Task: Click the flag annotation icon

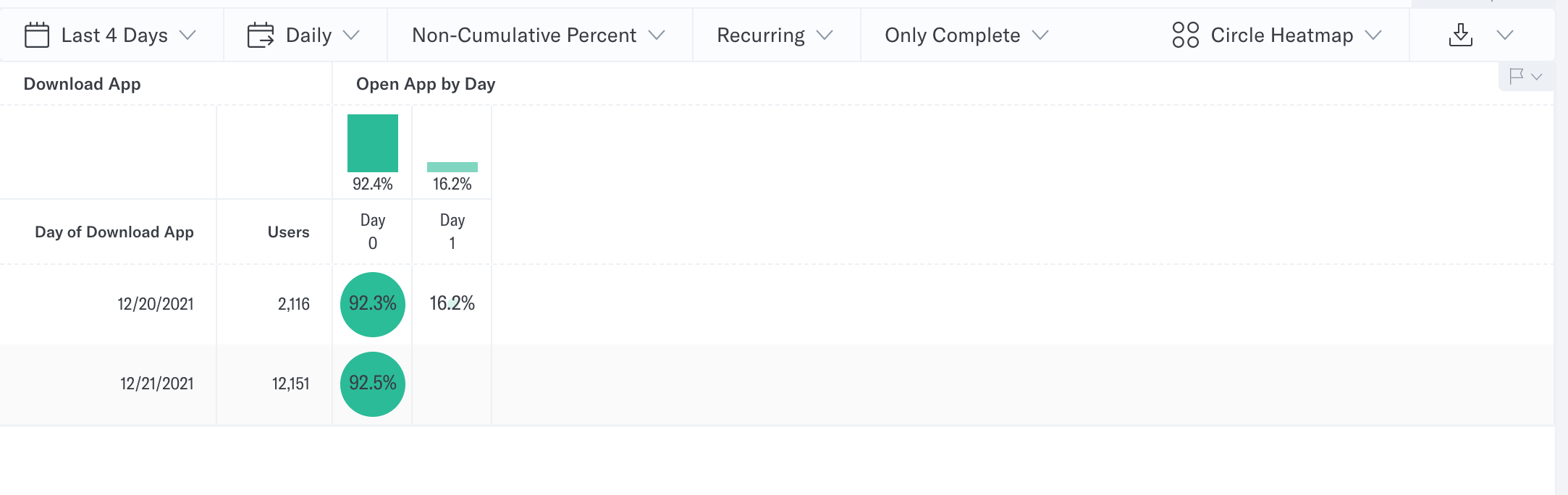Action: tap(1517, 76)
